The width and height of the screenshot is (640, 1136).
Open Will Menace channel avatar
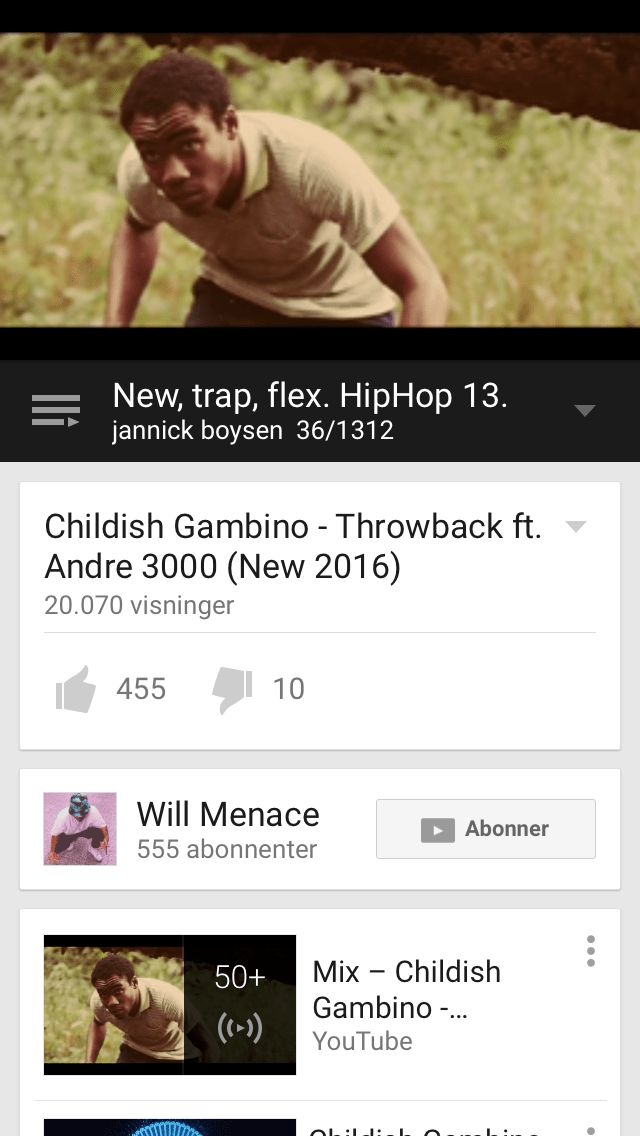pos(80,829)
